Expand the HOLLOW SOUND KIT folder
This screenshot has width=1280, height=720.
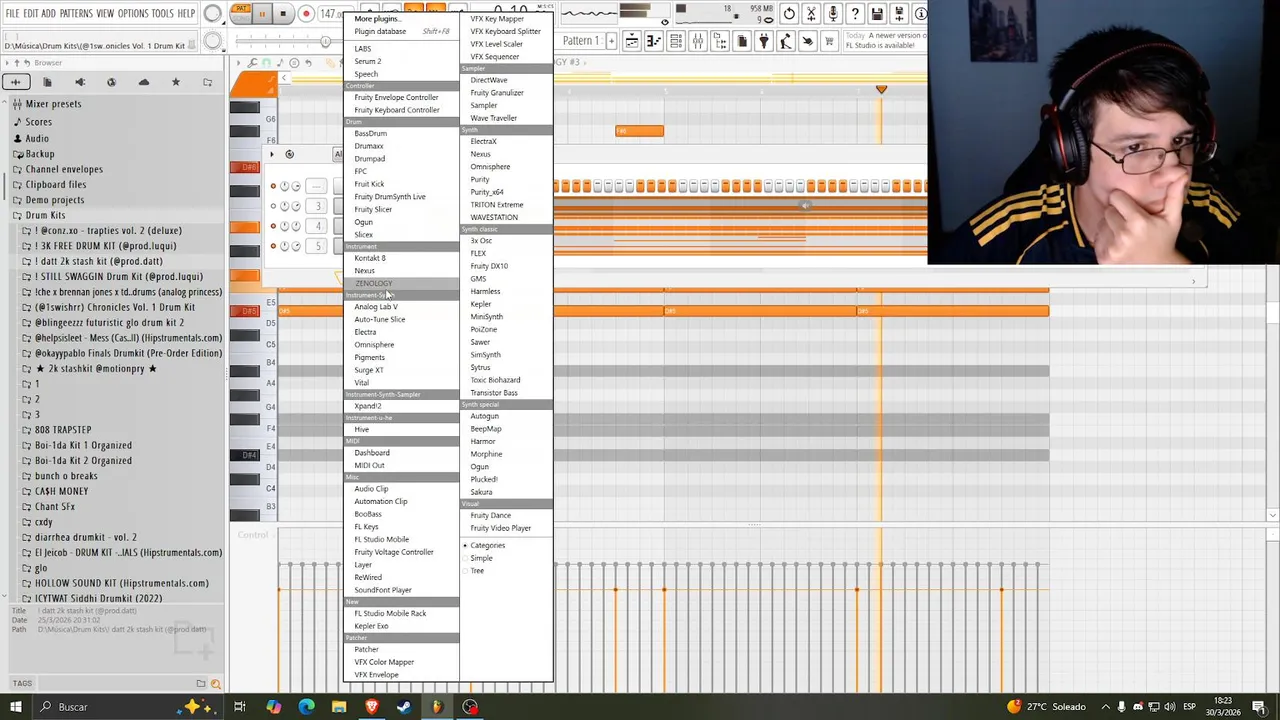pyautogui.click(x=121, y=583)
